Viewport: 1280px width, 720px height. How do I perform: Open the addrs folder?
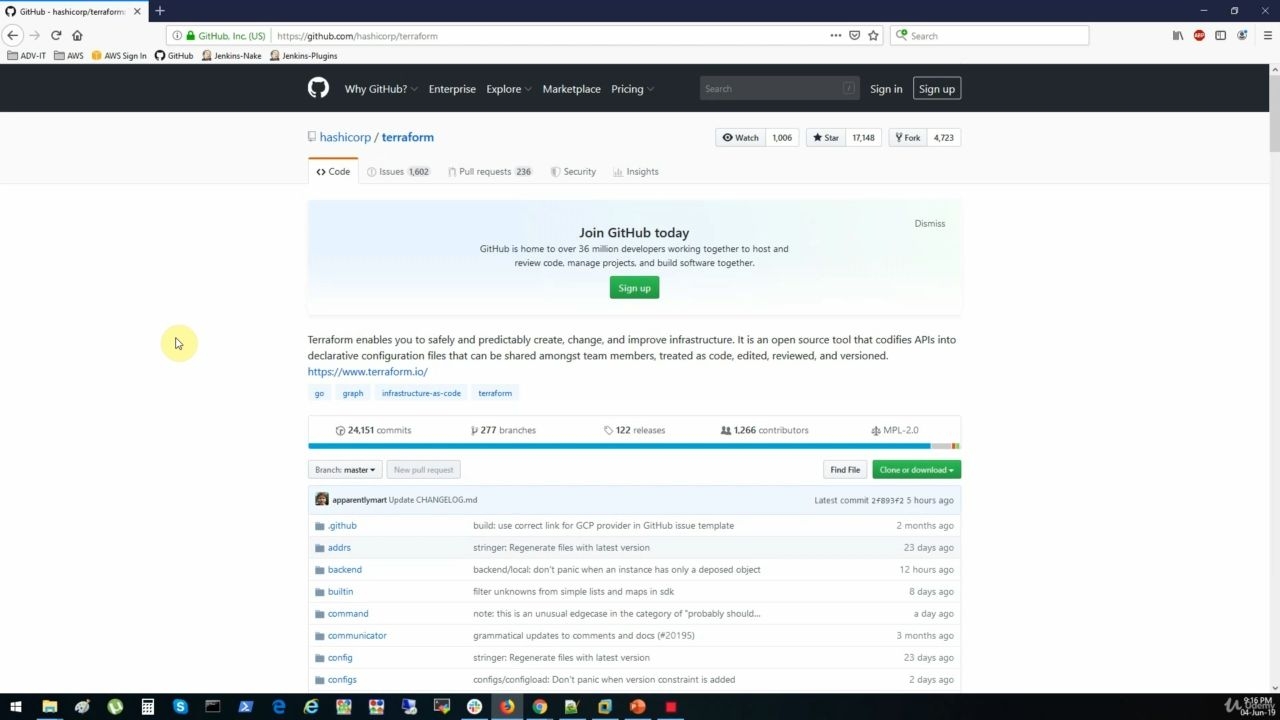(339, 547)
